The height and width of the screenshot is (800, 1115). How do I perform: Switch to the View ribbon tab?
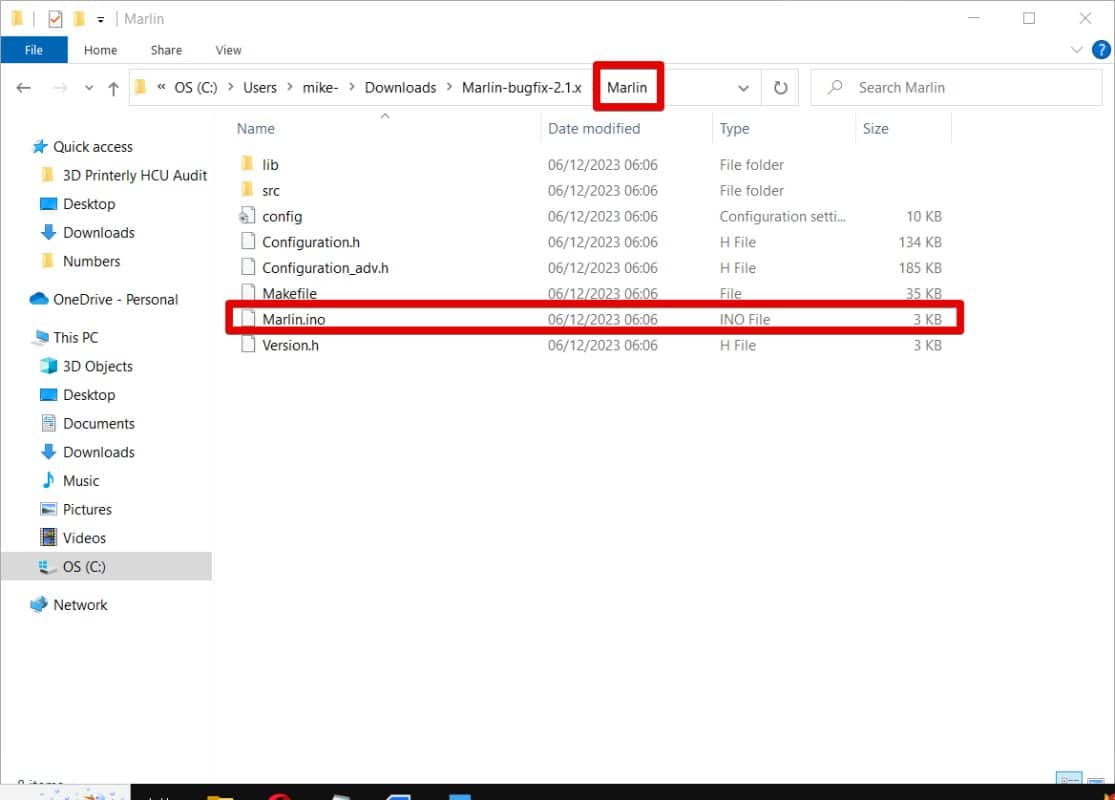[228, 50]
